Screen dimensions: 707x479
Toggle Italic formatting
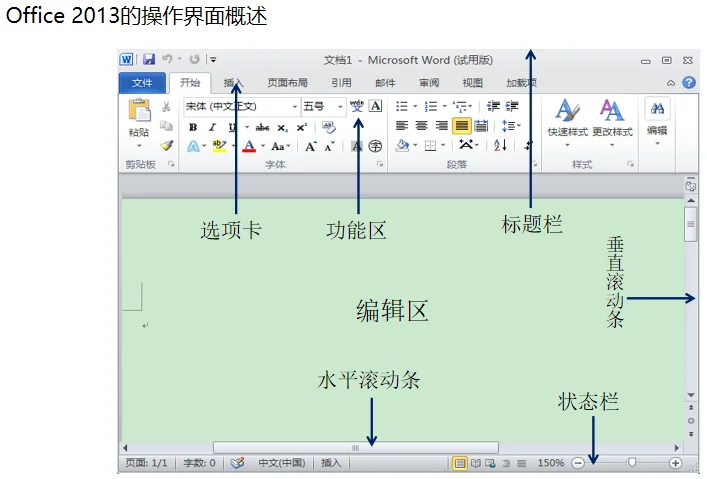(x=212, y=127)
